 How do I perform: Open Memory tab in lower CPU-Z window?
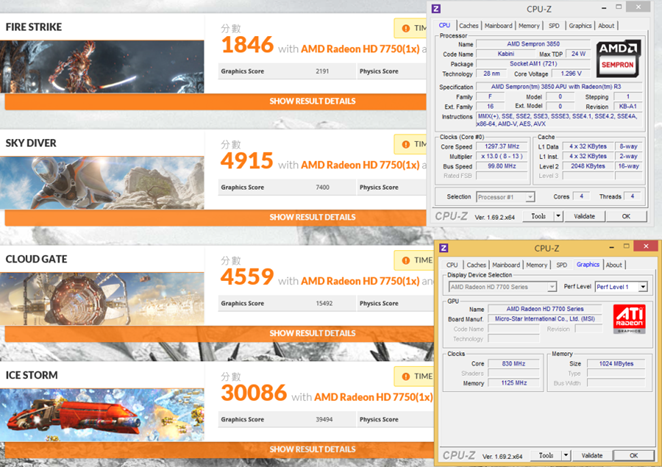coord(536,265)
